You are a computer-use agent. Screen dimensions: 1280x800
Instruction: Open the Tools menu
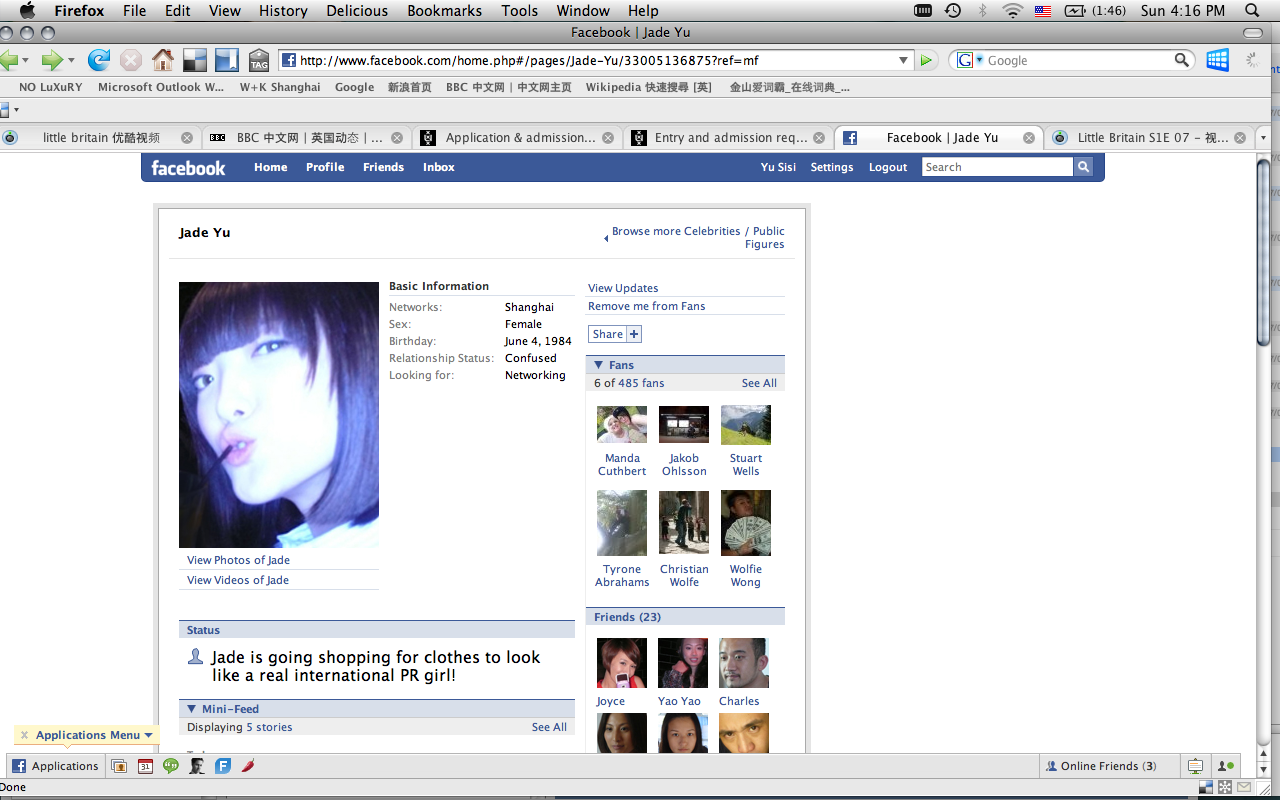519,11
